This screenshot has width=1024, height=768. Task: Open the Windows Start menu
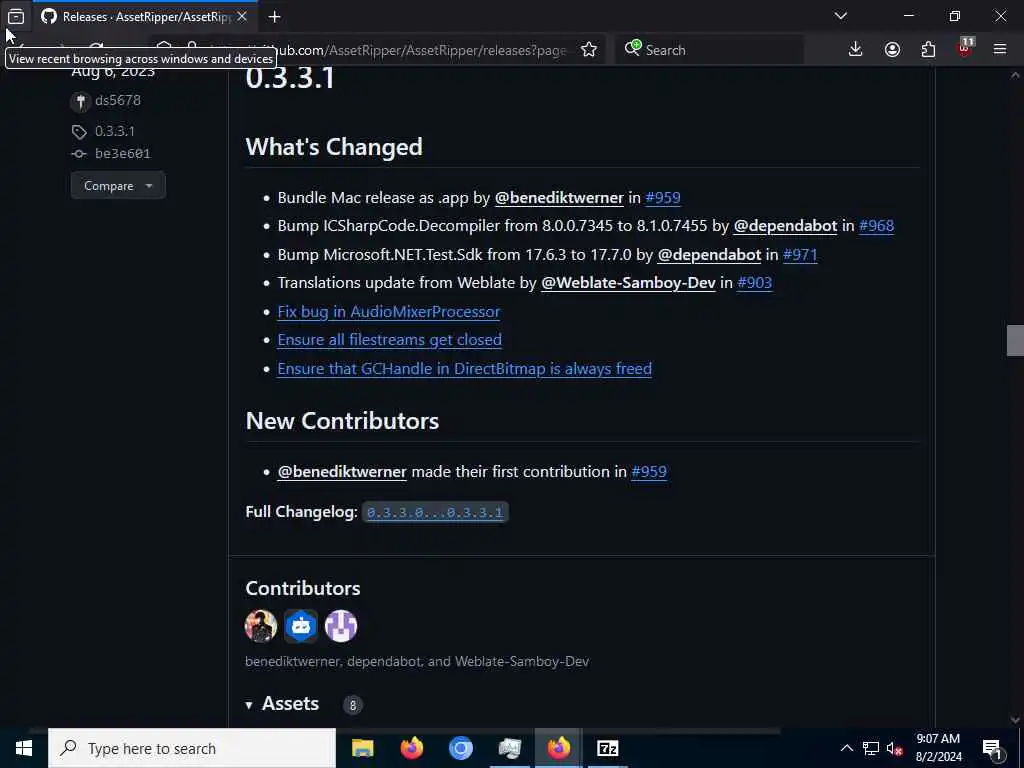click(24, 748)
